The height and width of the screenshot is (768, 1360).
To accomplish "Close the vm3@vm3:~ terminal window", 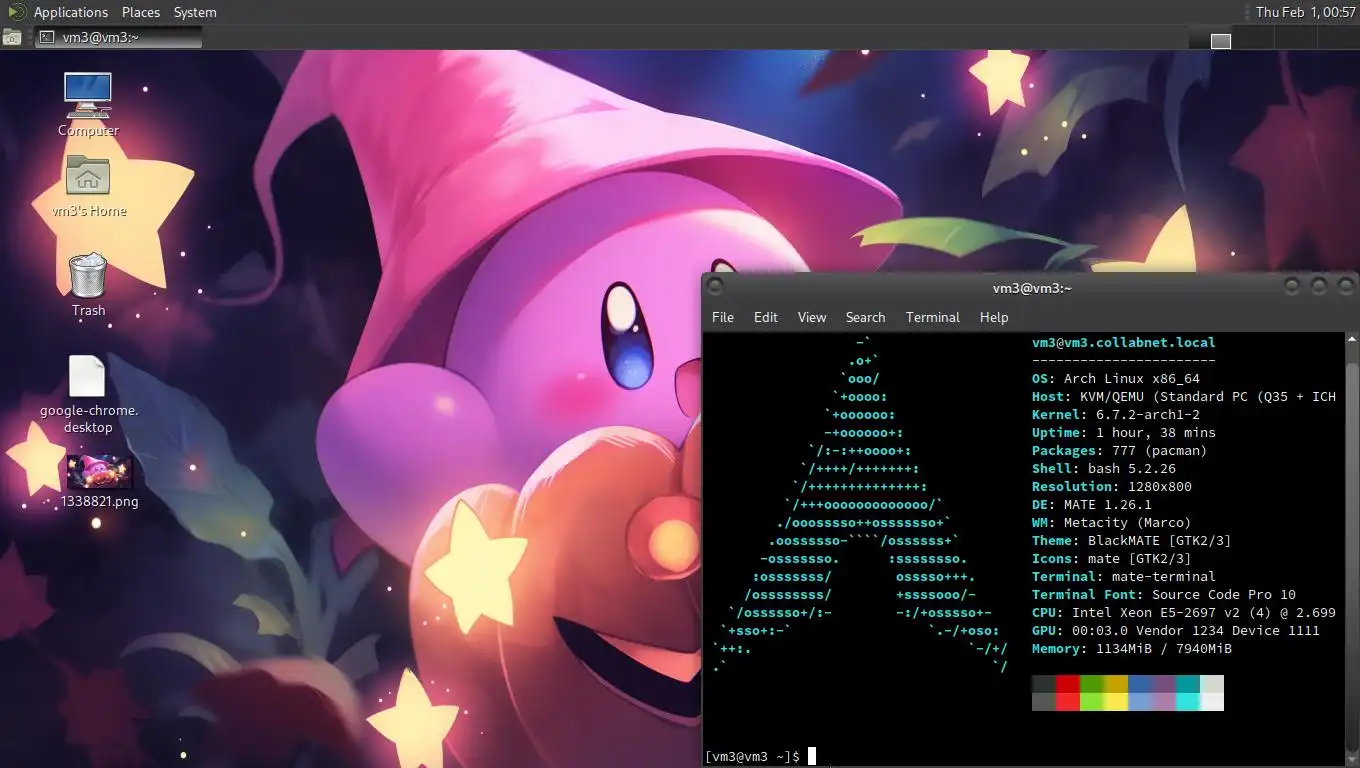I will click(1345, 287).
